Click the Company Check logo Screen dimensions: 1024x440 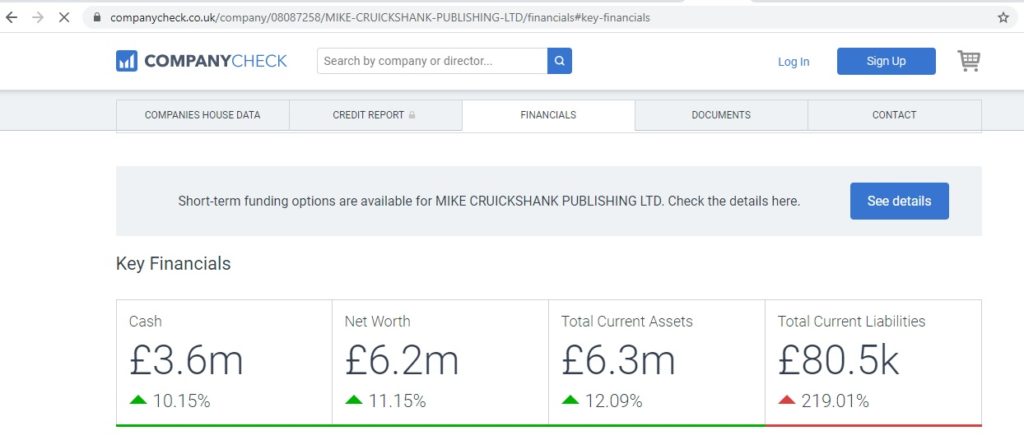pos(201,61)
